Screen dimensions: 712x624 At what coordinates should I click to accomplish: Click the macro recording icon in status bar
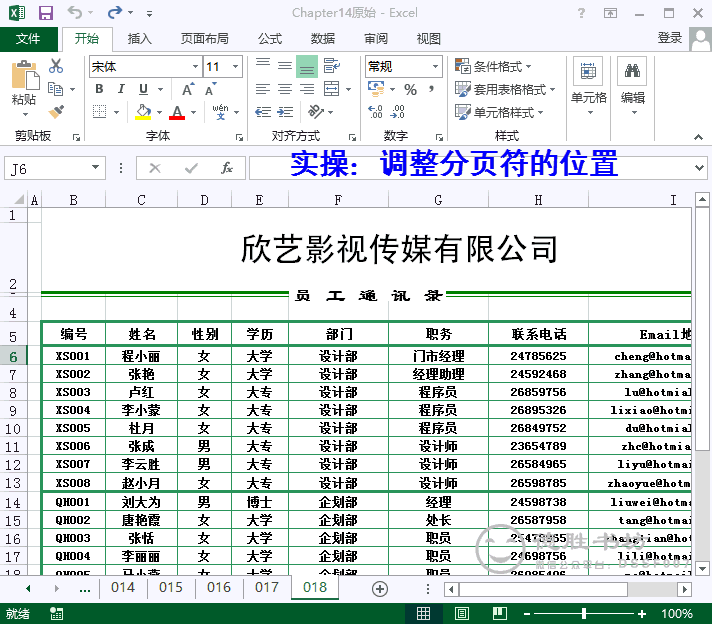click(56, 614)
